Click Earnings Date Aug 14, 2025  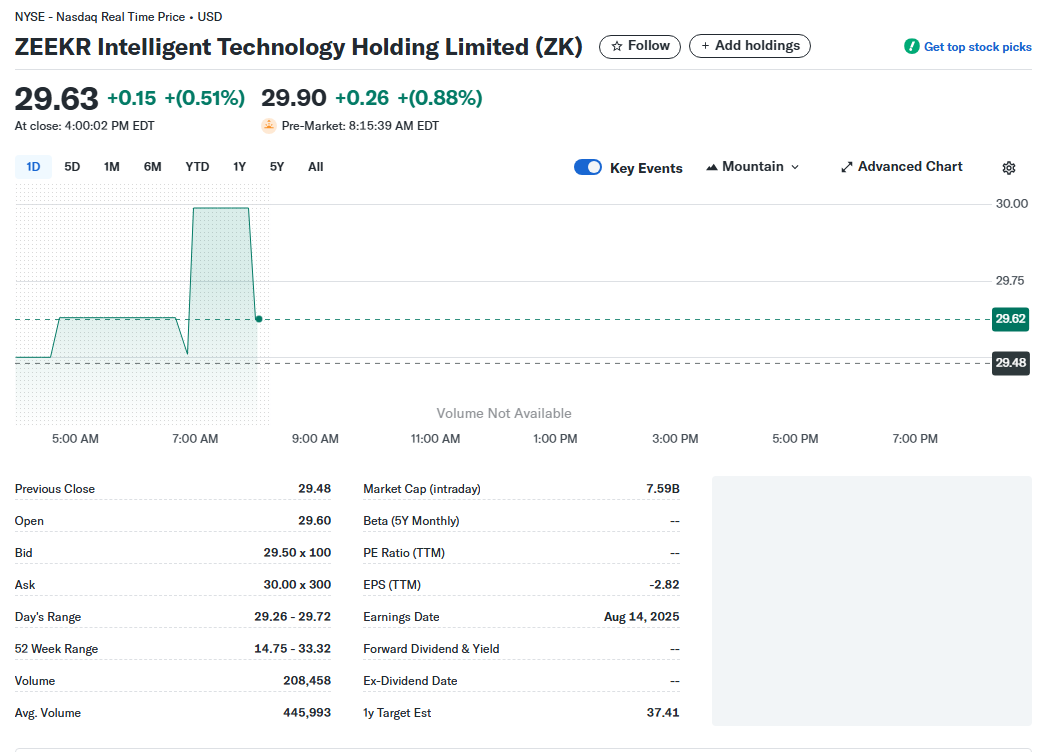[642, 617]
